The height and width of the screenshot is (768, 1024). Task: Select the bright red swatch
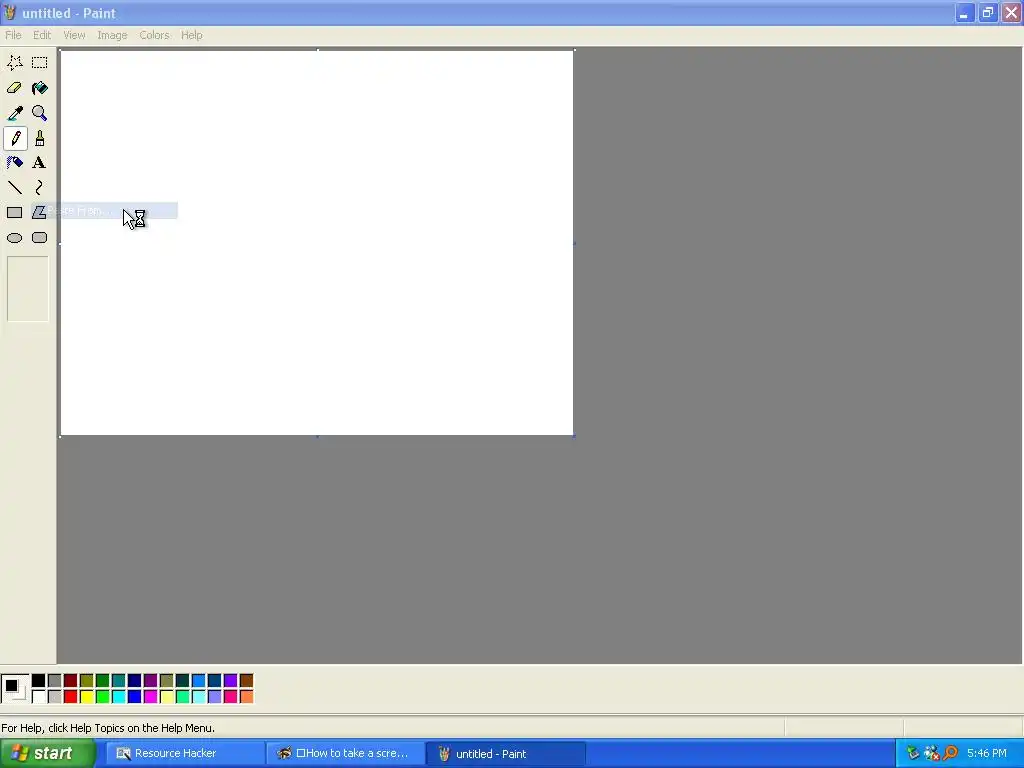pyautogui.click(x=71, y=697)
